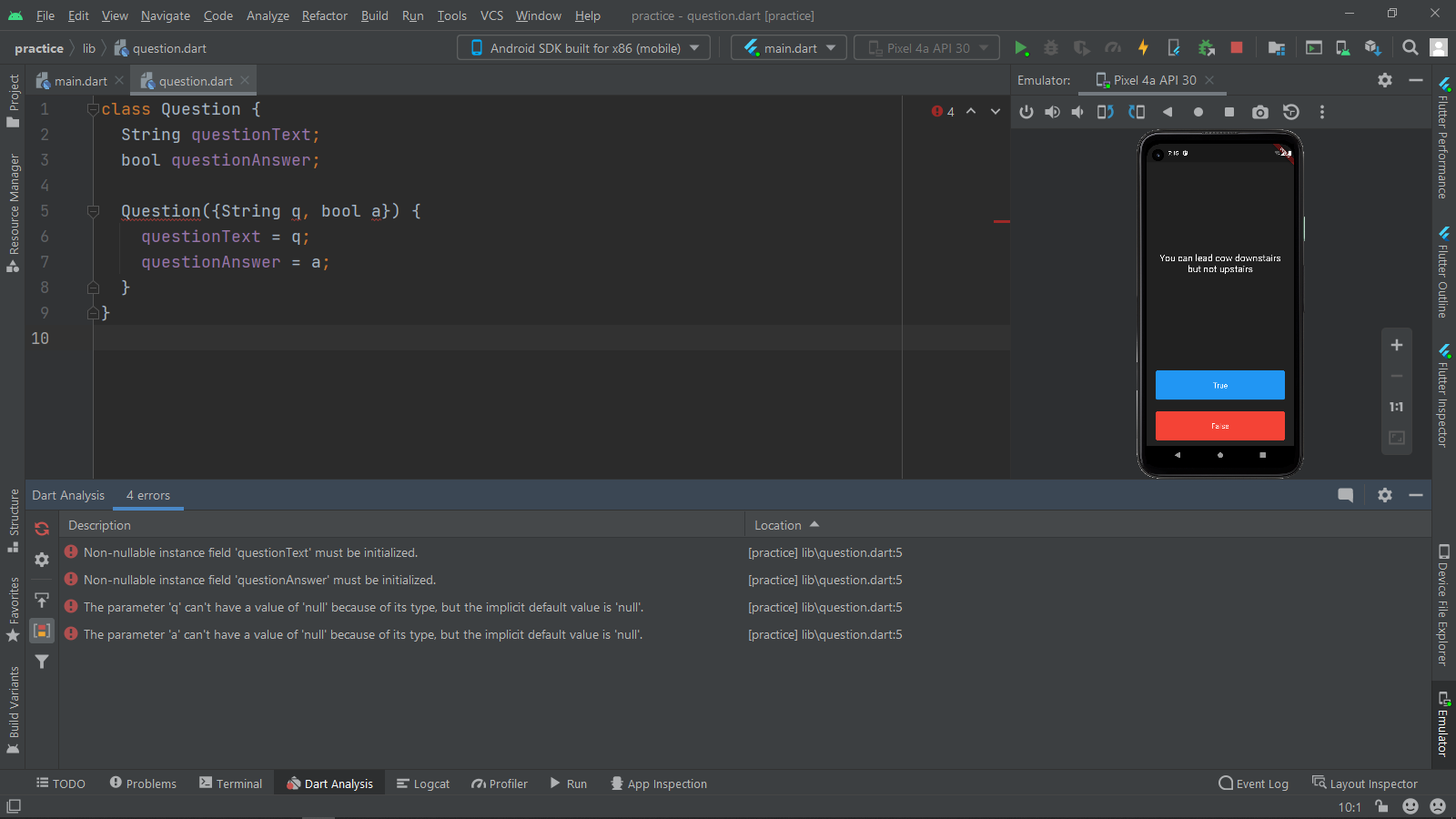Toggle Autoscroll to Source in Dart Analysis

[42, 600]
